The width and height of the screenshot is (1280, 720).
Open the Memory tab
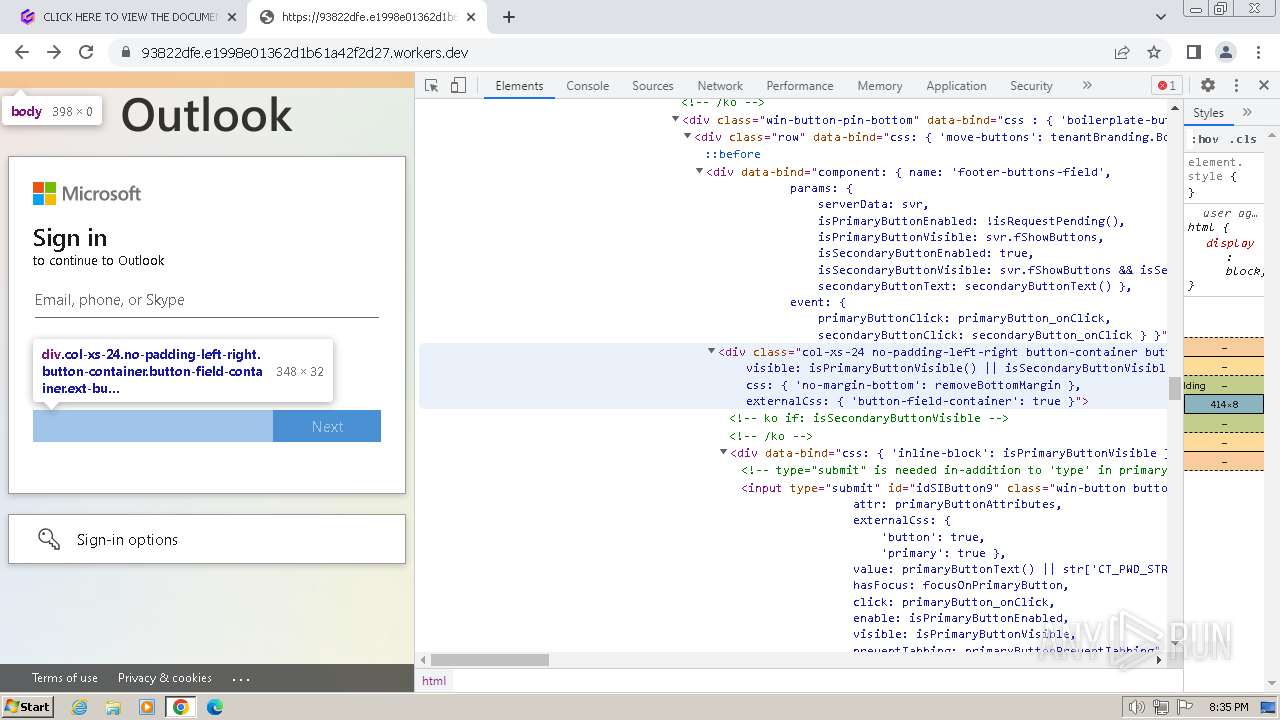(x=880, y=86)
